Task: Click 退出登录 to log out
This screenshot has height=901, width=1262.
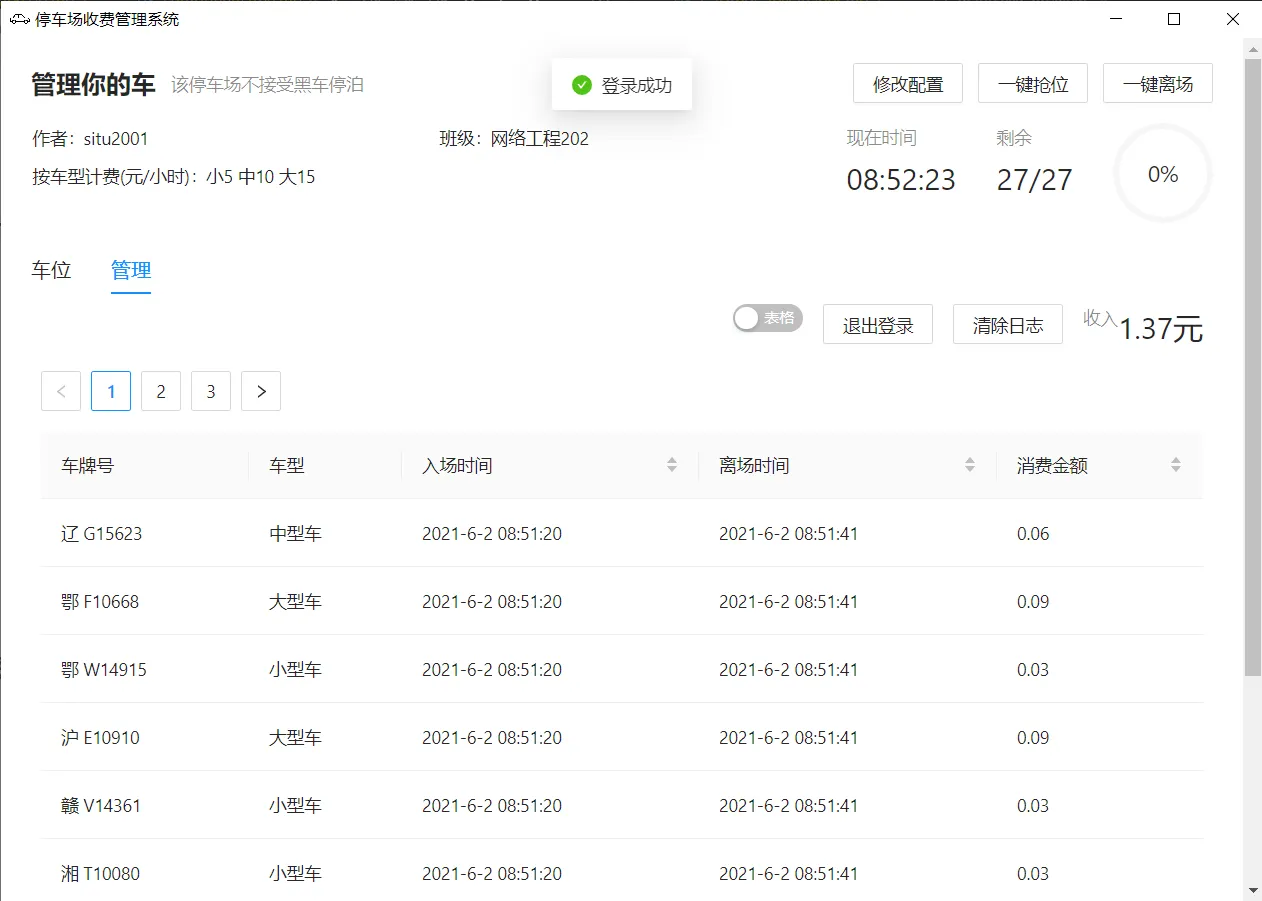Action: click(x=878, y=325)
